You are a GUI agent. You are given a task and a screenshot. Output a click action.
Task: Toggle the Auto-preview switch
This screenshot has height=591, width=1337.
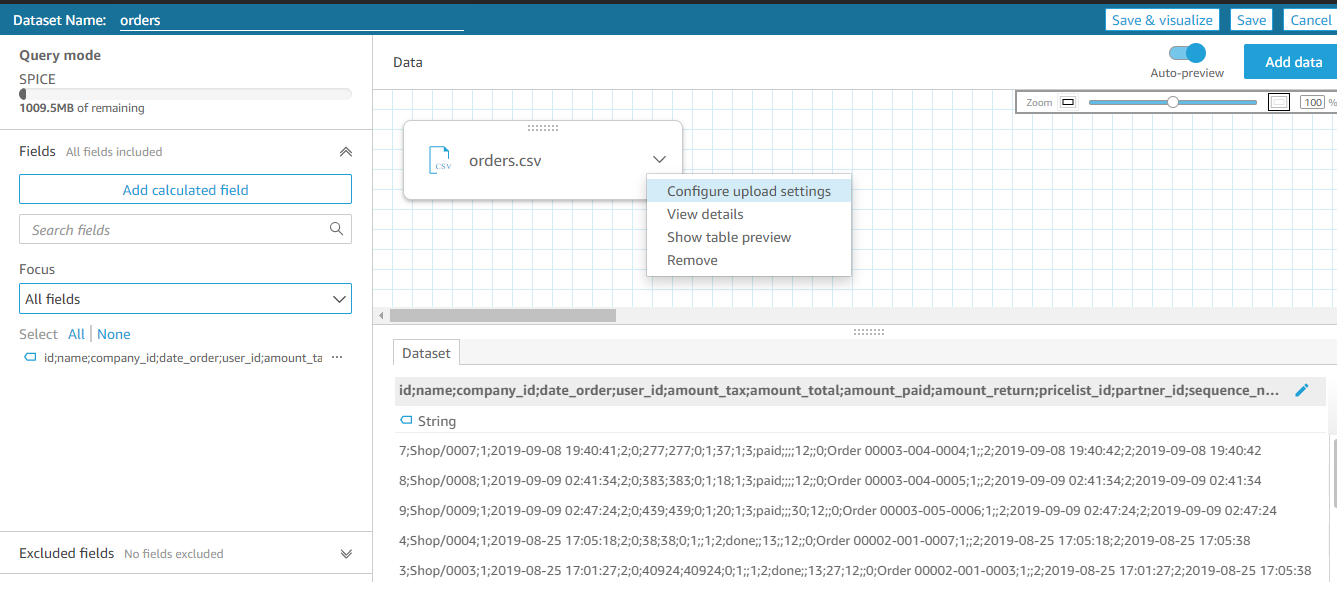(x=1187, y=54)
